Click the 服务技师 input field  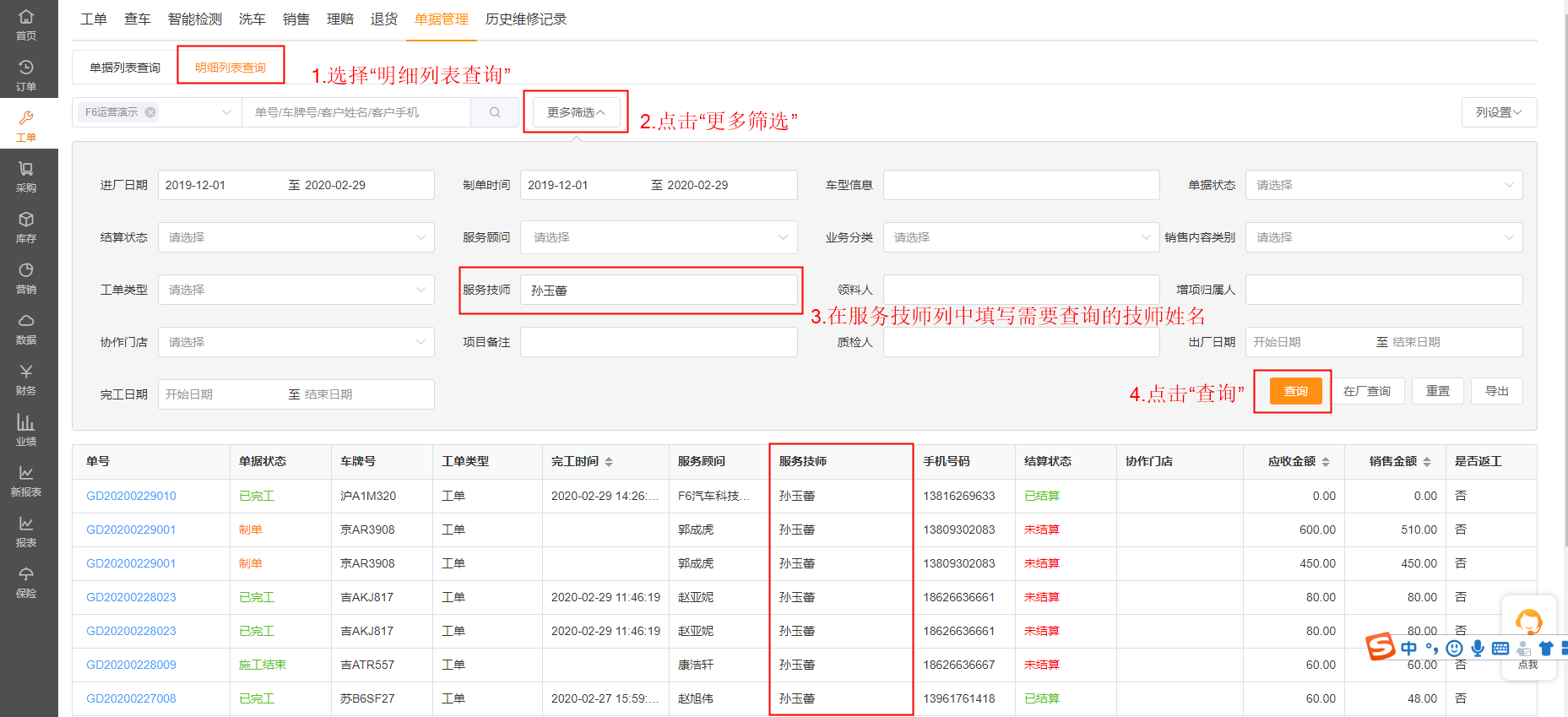[x=659, y=290]
